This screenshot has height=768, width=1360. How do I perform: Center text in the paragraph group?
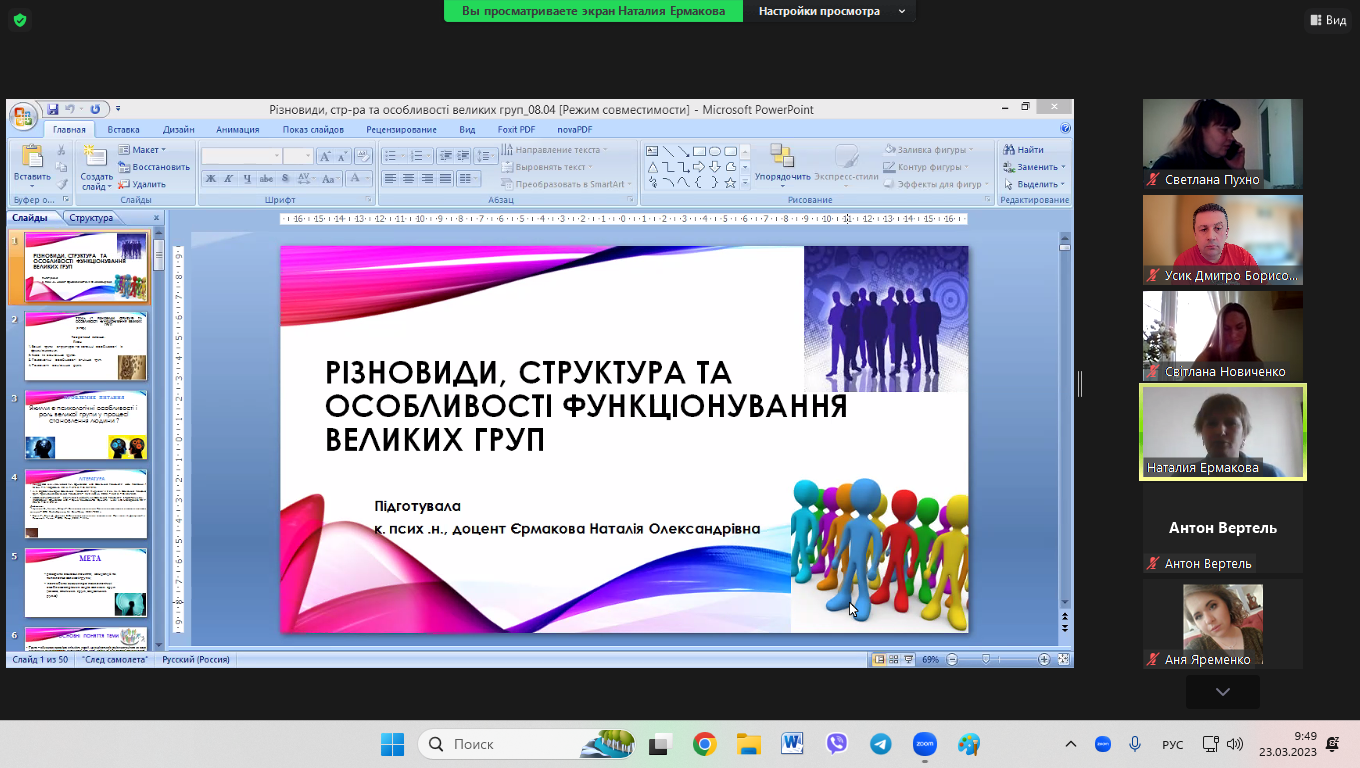(x=409, y=179)
